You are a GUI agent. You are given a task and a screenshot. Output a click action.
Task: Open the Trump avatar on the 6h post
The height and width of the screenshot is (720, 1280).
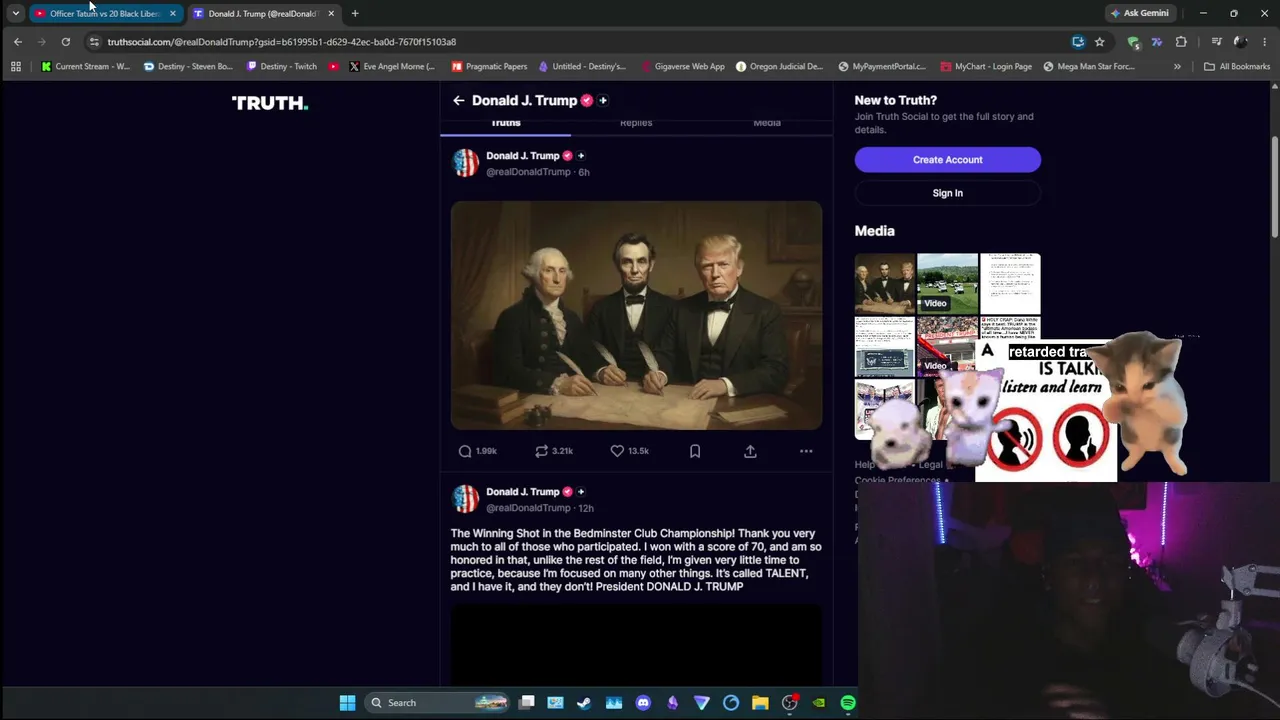tap(465, 163)
